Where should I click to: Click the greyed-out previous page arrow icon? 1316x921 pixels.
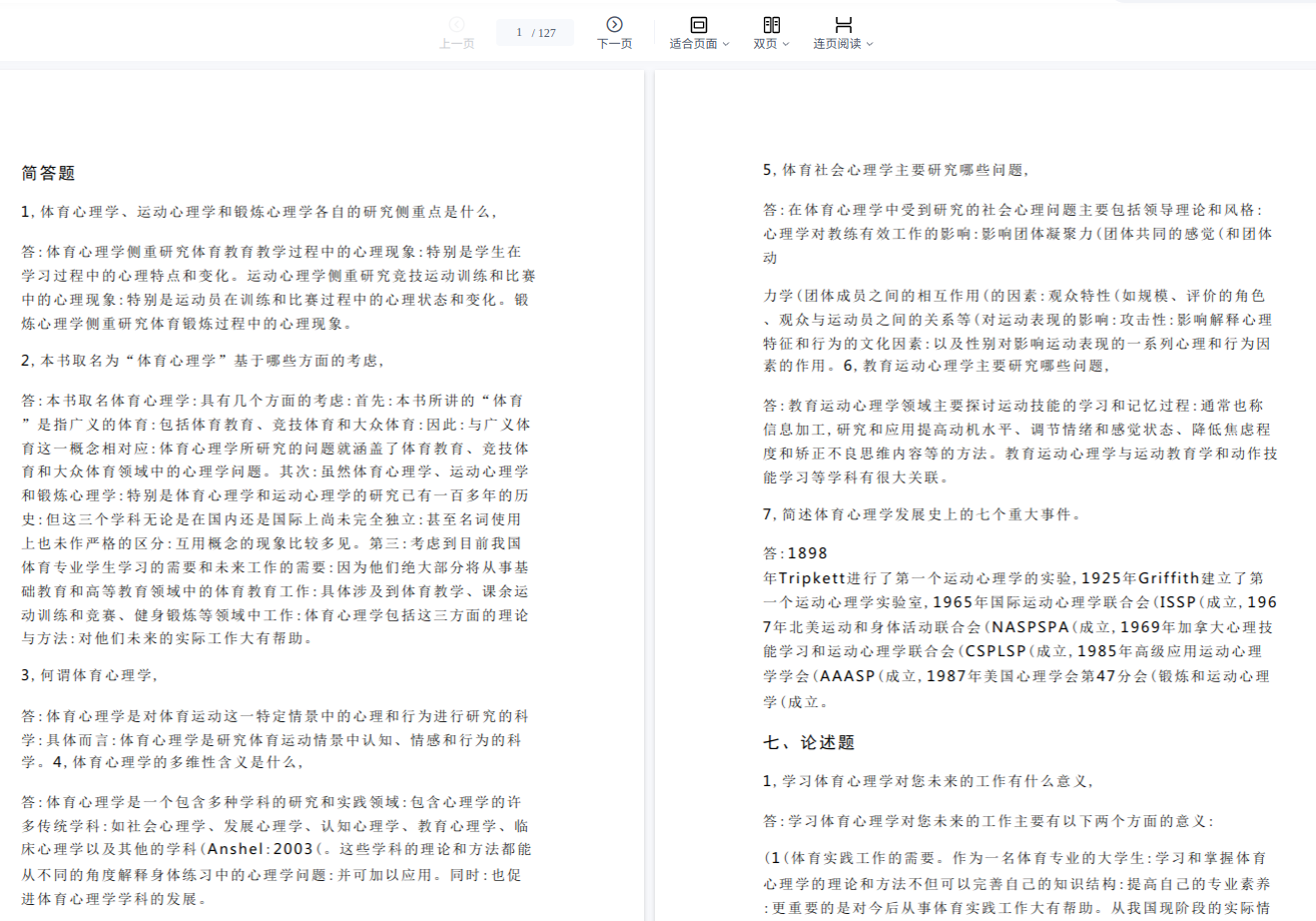[x=456, y=24]
